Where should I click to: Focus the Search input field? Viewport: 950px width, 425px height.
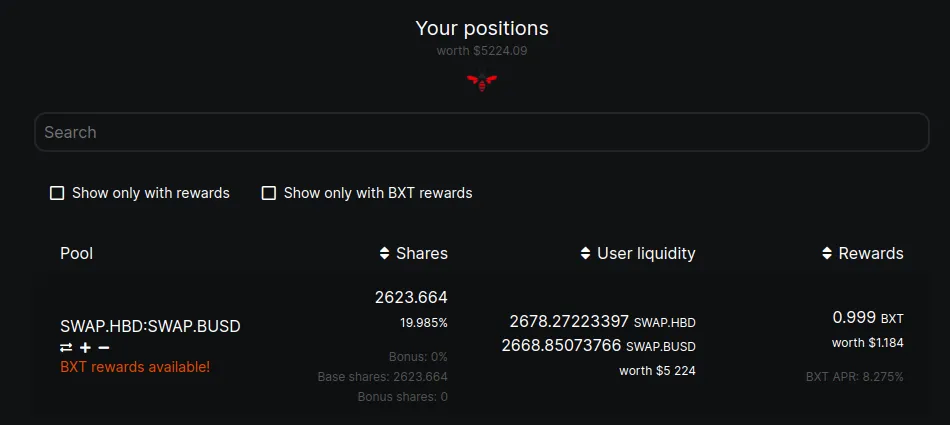[x=481, y=132]
